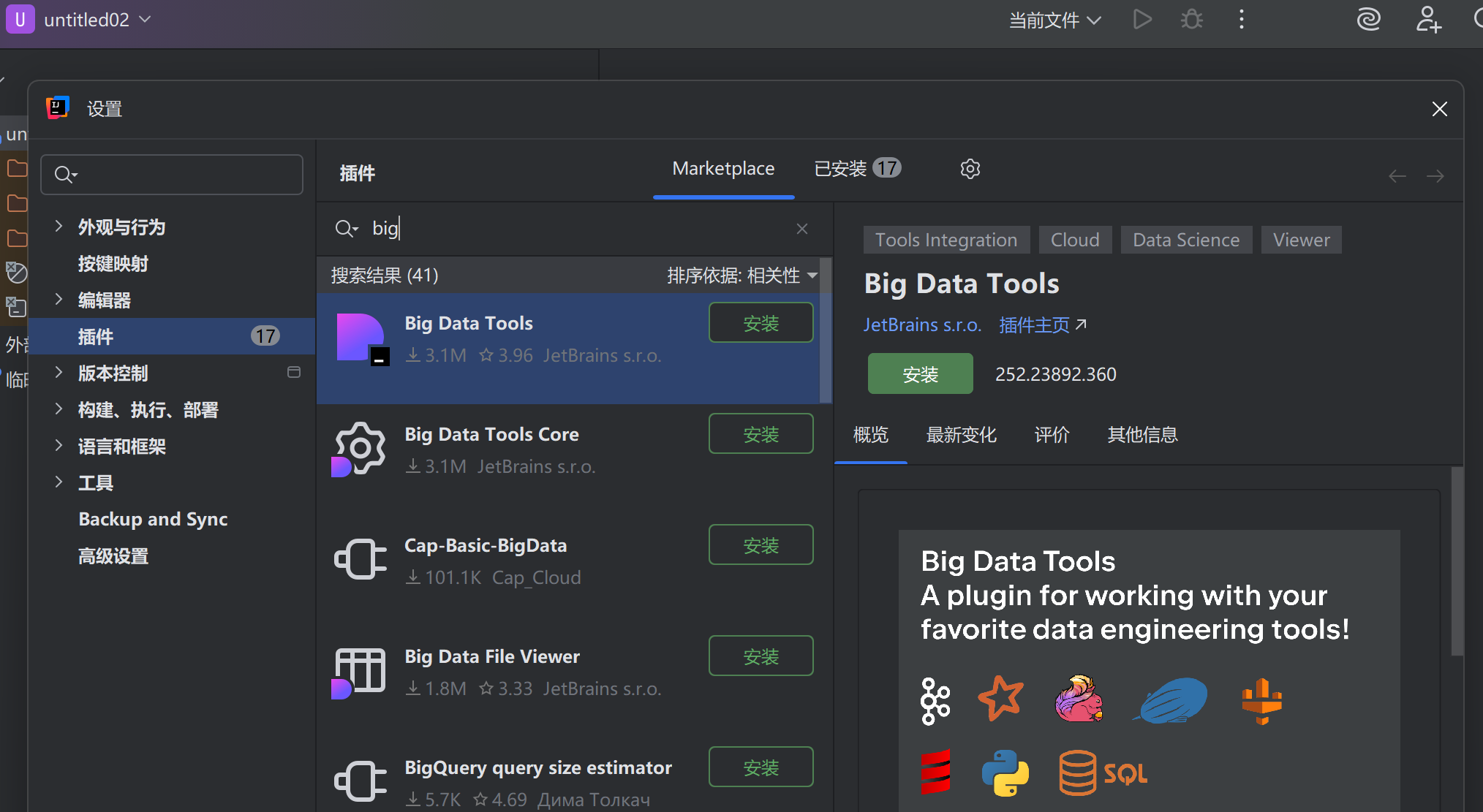Select Backup and Sync settings item
This screenshot has height=812, width=1483.
[x=153, y=519]
